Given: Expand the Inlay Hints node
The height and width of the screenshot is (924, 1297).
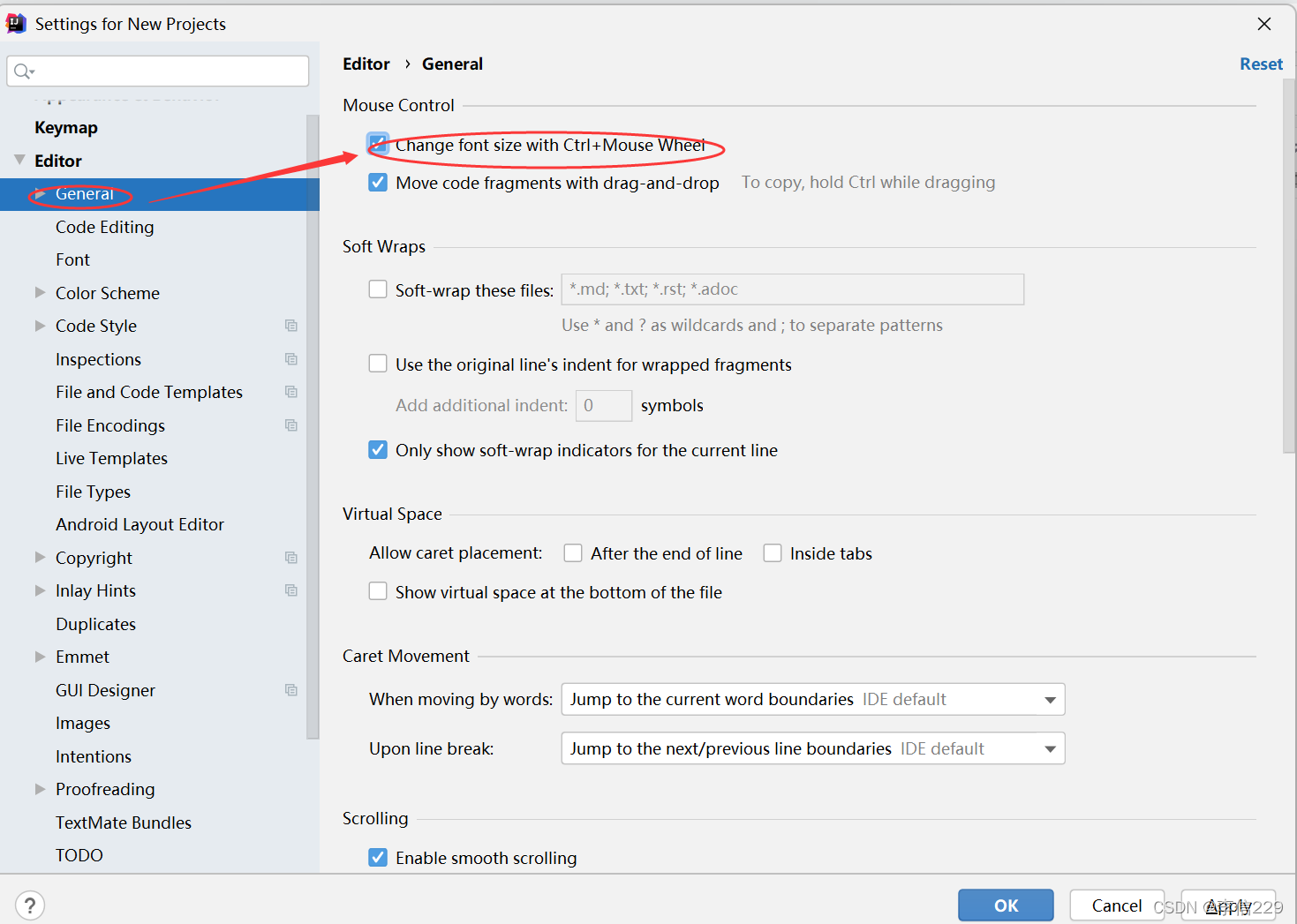Looking at the screenshot, I should [40, 590].
